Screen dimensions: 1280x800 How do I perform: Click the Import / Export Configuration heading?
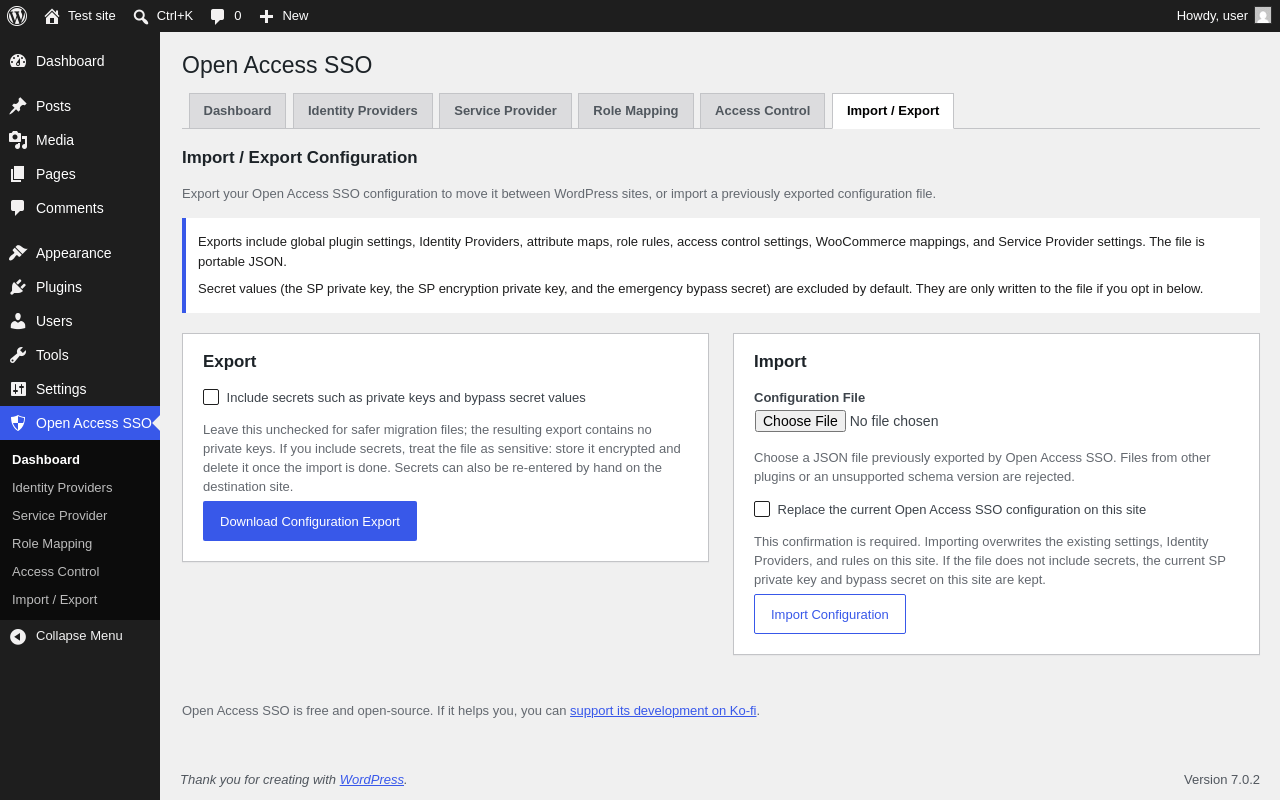pos(300,158)
